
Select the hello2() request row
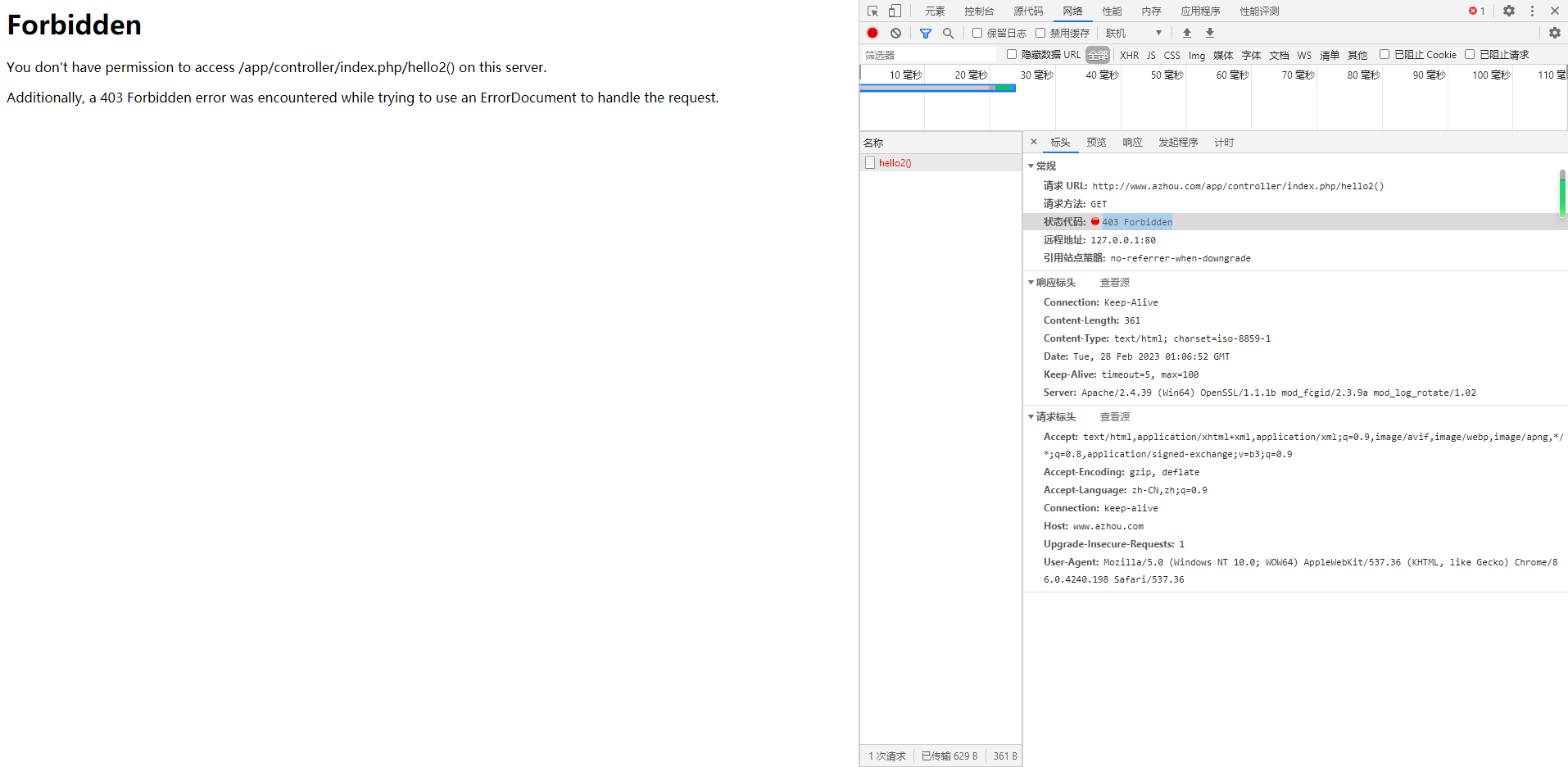[940, 163]
